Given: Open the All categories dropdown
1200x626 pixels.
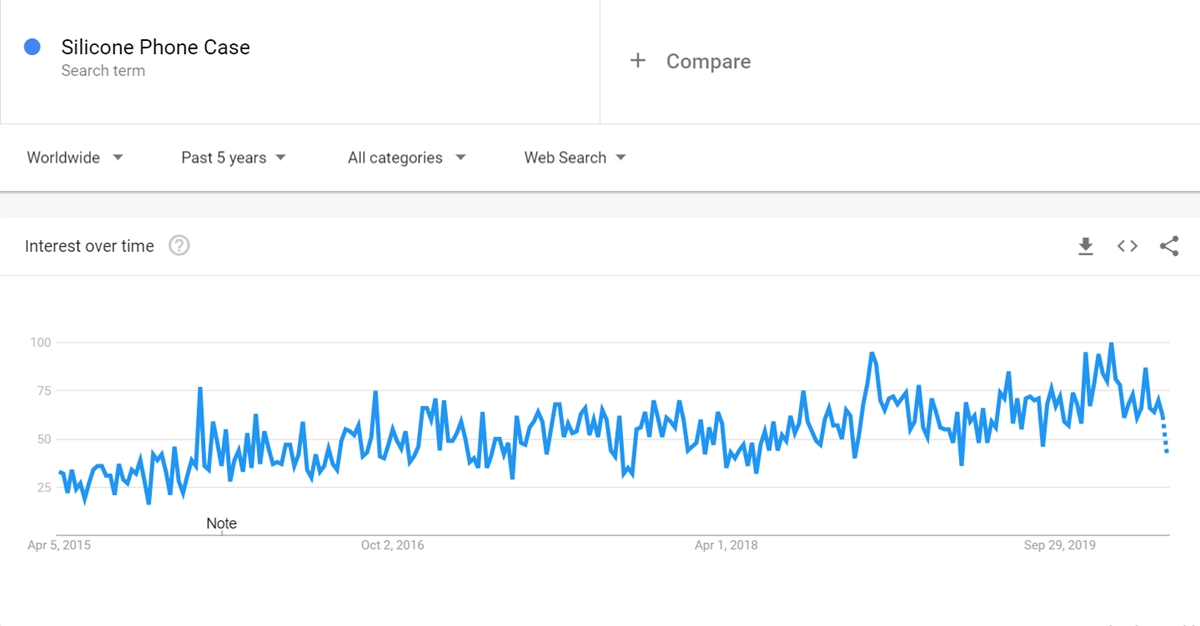Looking at the screenshot, I should click(406, 158).
